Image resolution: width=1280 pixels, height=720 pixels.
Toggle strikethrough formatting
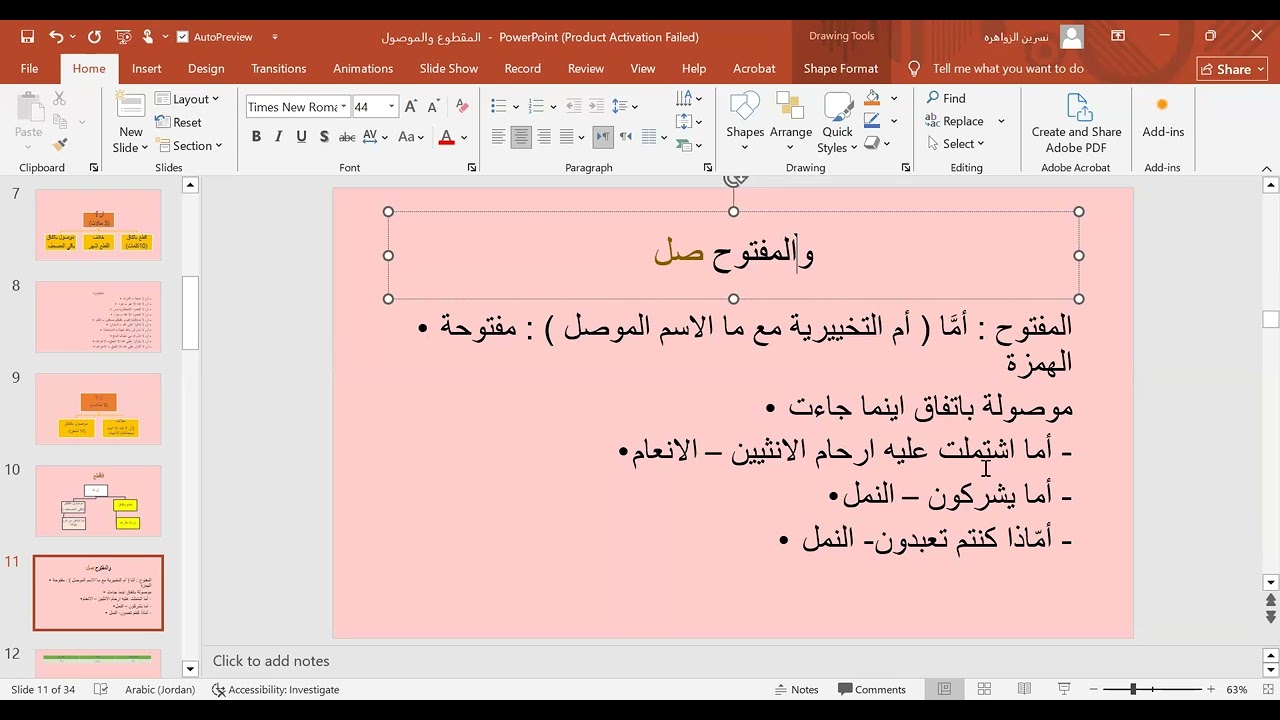coord(347,137)
